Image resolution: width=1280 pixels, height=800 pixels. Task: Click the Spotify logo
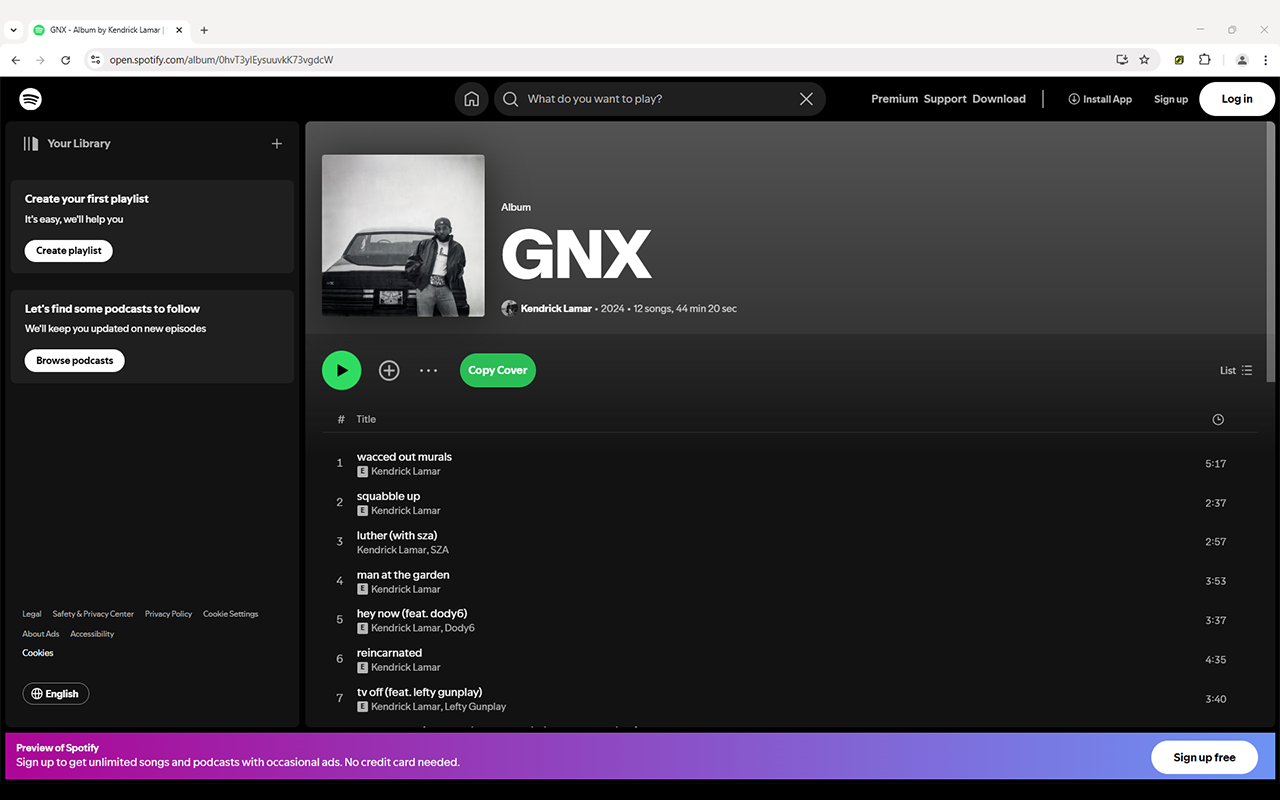click(30, 98)
